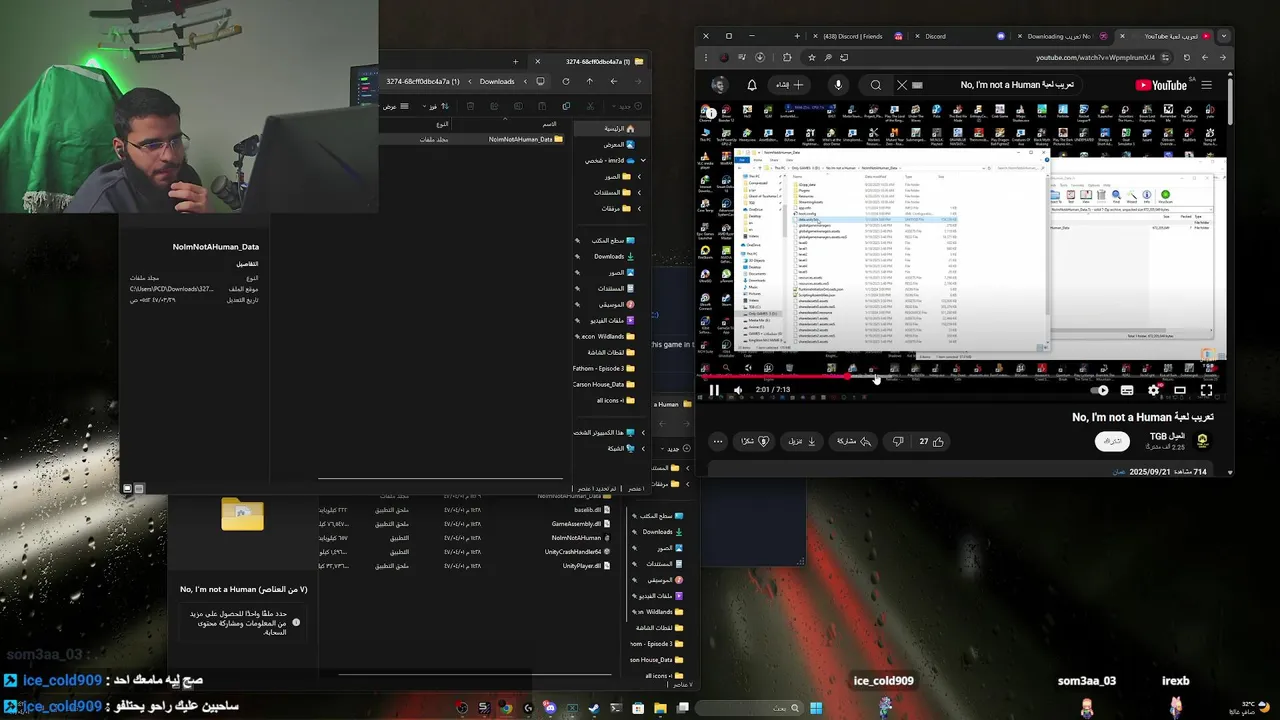Open more actions under the video
The height and width of the screenshot is (720, 1280).
[x=718, y=441]
